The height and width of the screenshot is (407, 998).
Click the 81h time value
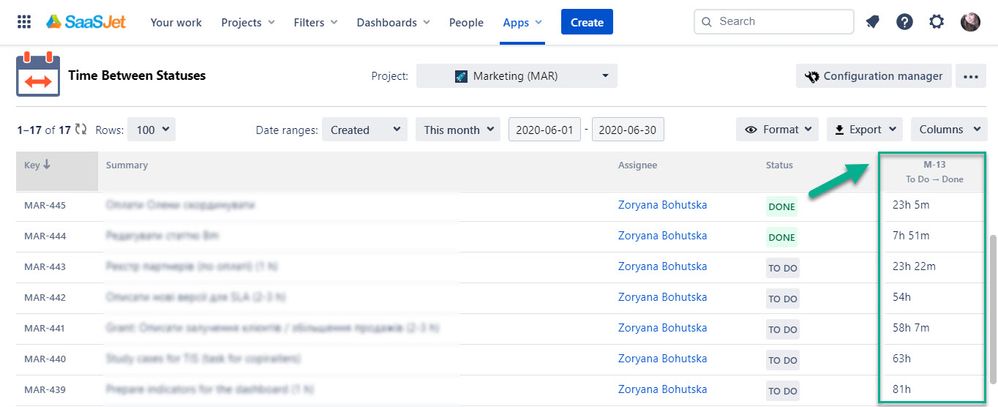tap(902, 389)
